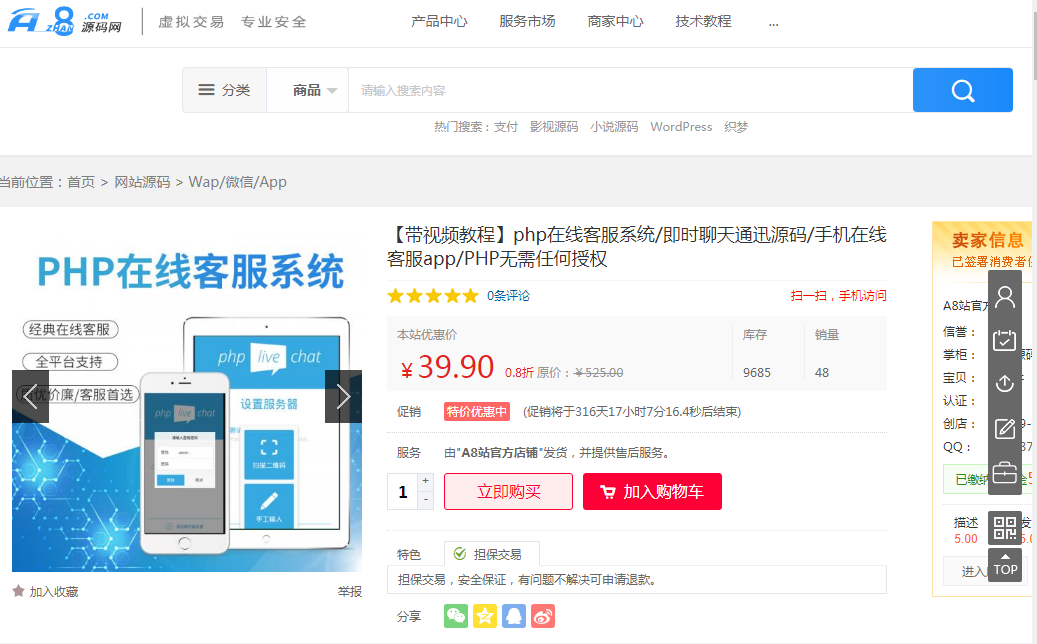
Task: Open the 分类 category menu
Action: tap(225, 90)
